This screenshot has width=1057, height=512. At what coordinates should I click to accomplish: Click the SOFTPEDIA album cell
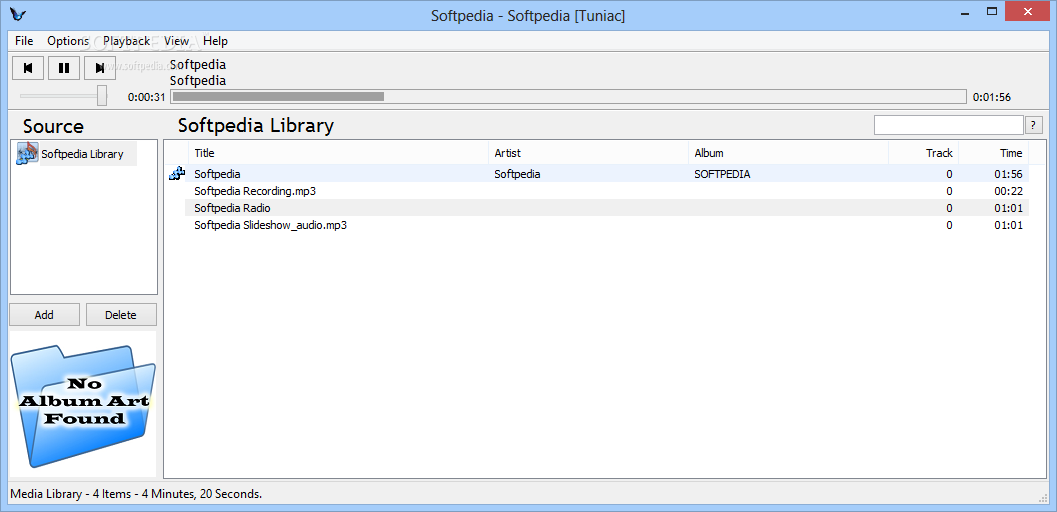coord(722,174)
